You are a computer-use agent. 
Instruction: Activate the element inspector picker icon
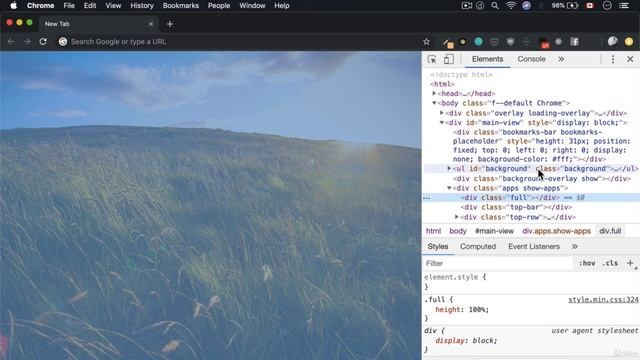432,59
